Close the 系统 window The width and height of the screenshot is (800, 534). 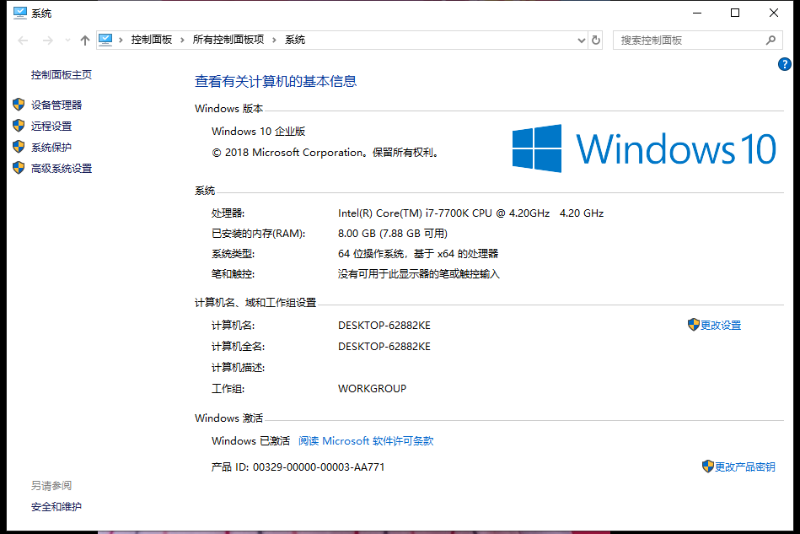(x=773, y=13)
